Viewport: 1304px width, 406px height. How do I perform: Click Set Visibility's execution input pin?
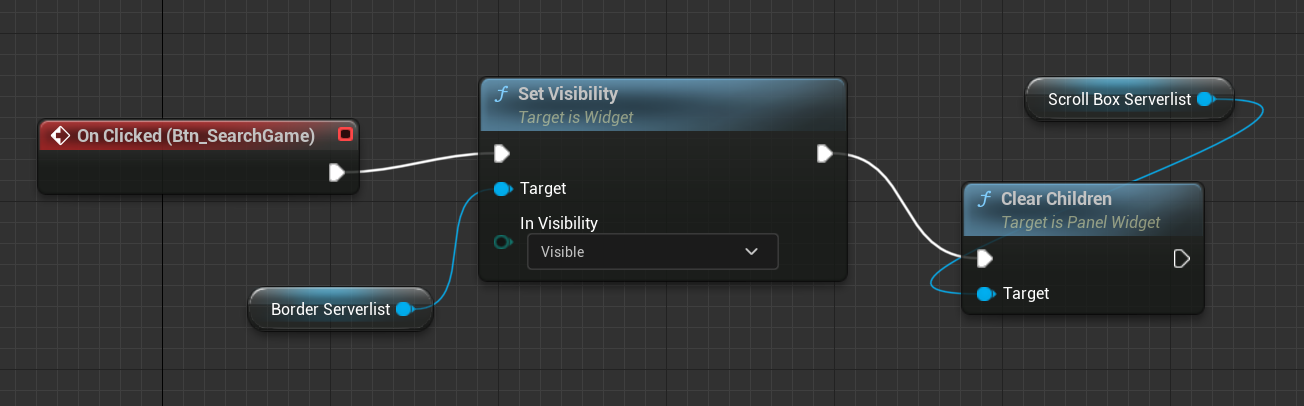502,153
